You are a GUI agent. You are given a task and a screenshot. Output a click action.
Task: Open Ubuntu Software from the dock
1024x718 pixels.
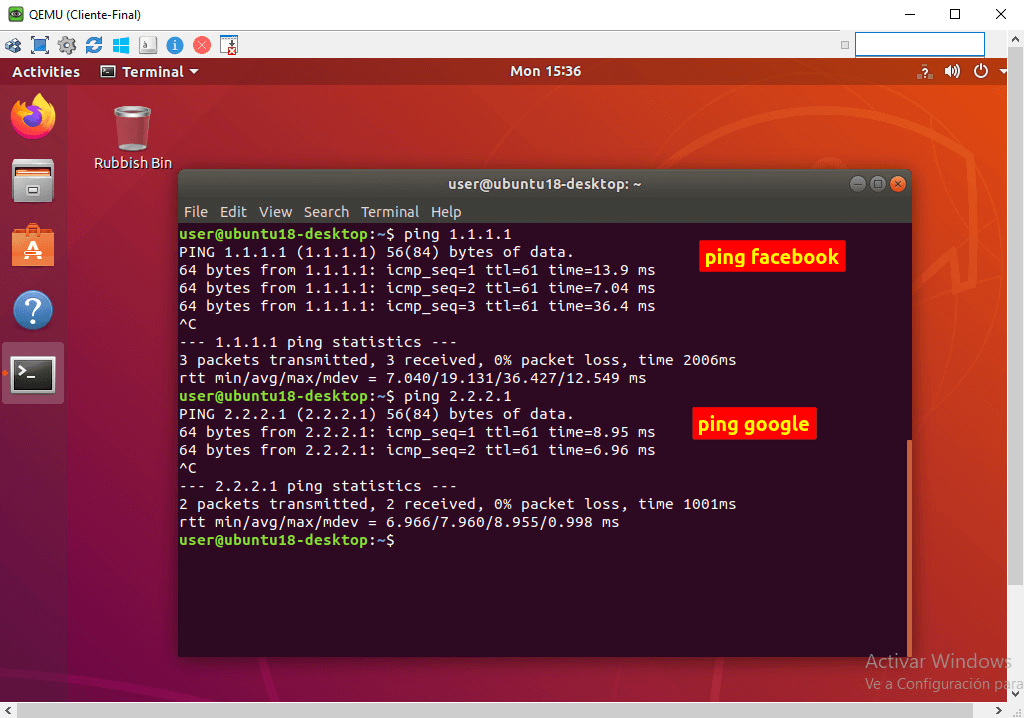[x=33, y=246]
